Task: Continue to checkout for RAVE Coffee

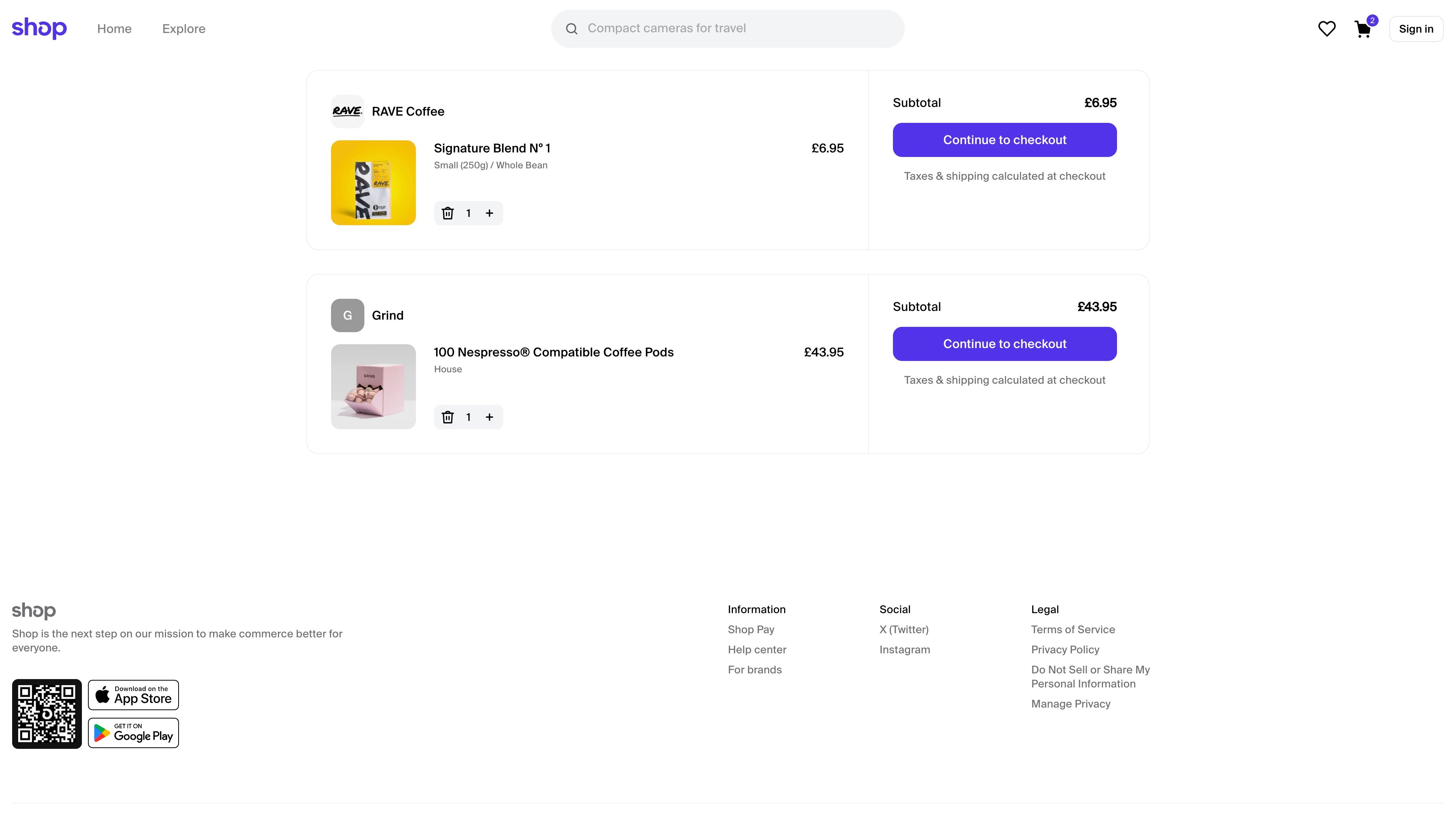Action: (x=1004, y=140)
